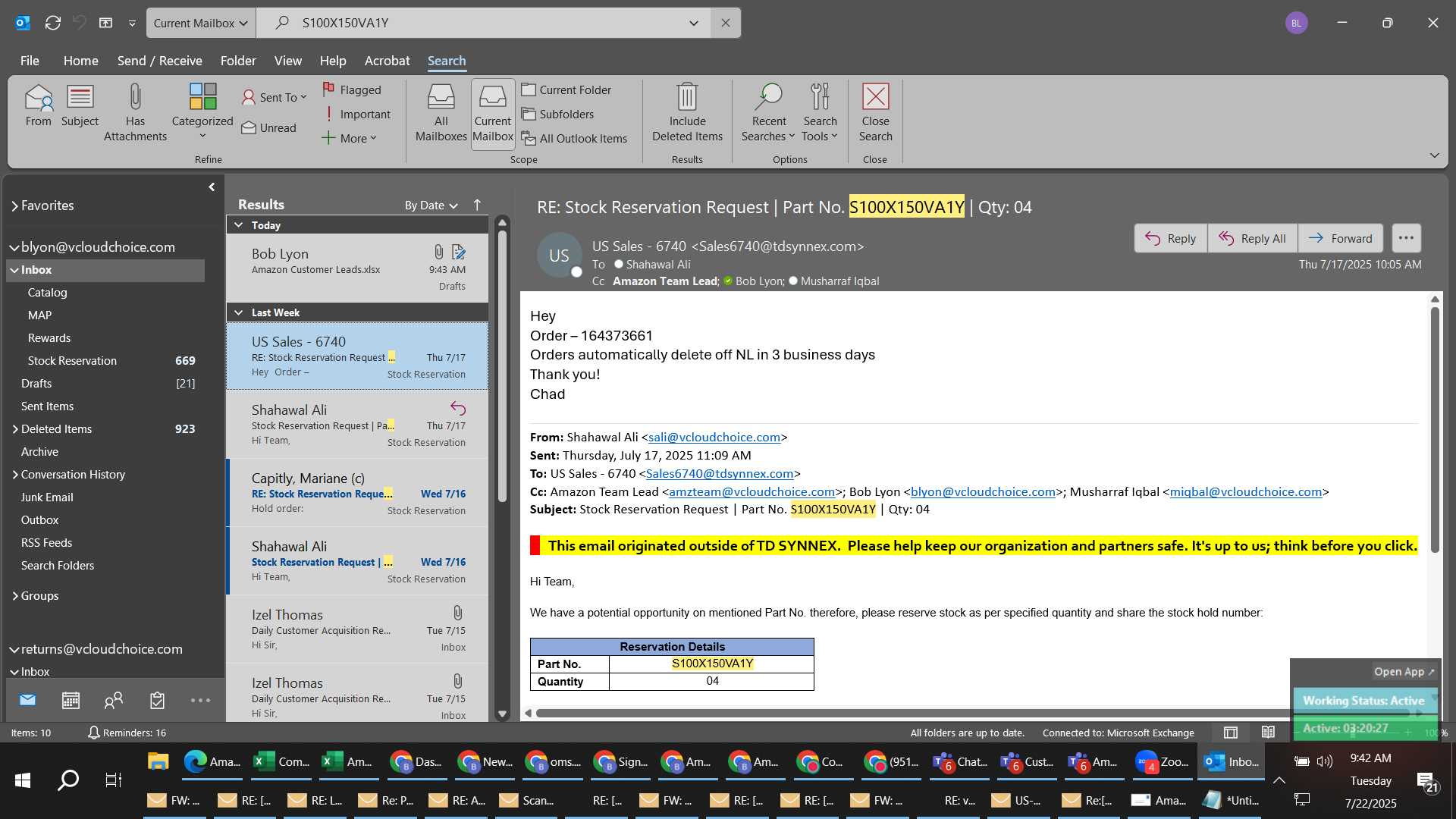The height and width of the screenshot is (819, 1456).
Task: Click the sali@vcloudchoice.com email link
Action: [x=714, y=438]
